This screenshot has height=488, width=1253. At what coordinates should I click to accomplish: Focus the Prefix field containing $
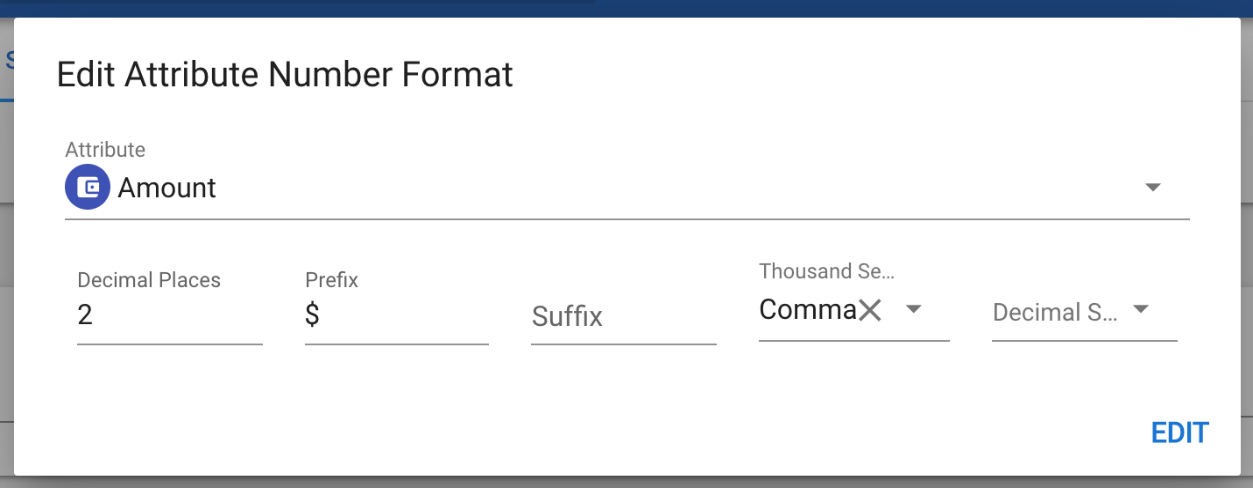click(x=396, y=316)
